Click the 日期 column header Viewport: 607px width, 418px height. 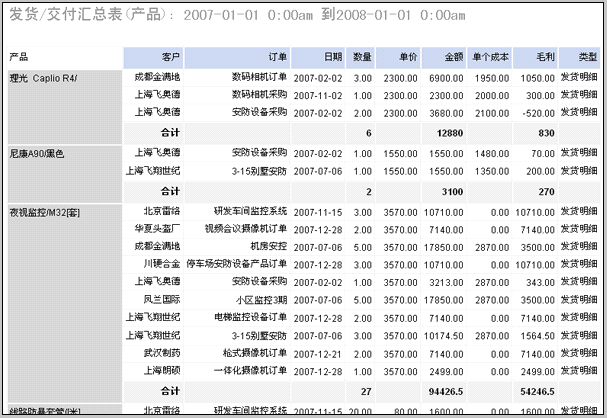tap(332, 57)
